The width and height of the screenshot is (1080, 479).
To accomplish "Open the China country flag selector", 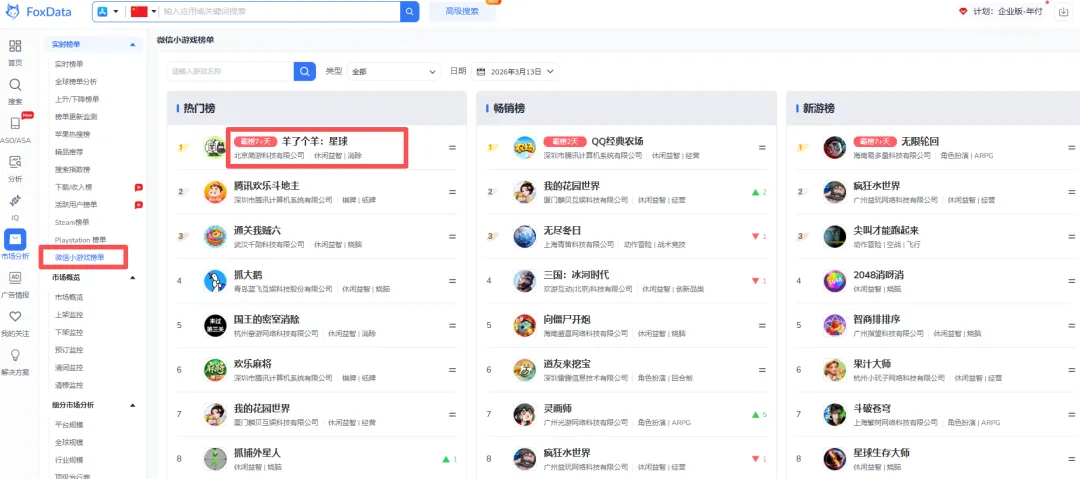I will [143, 12].
